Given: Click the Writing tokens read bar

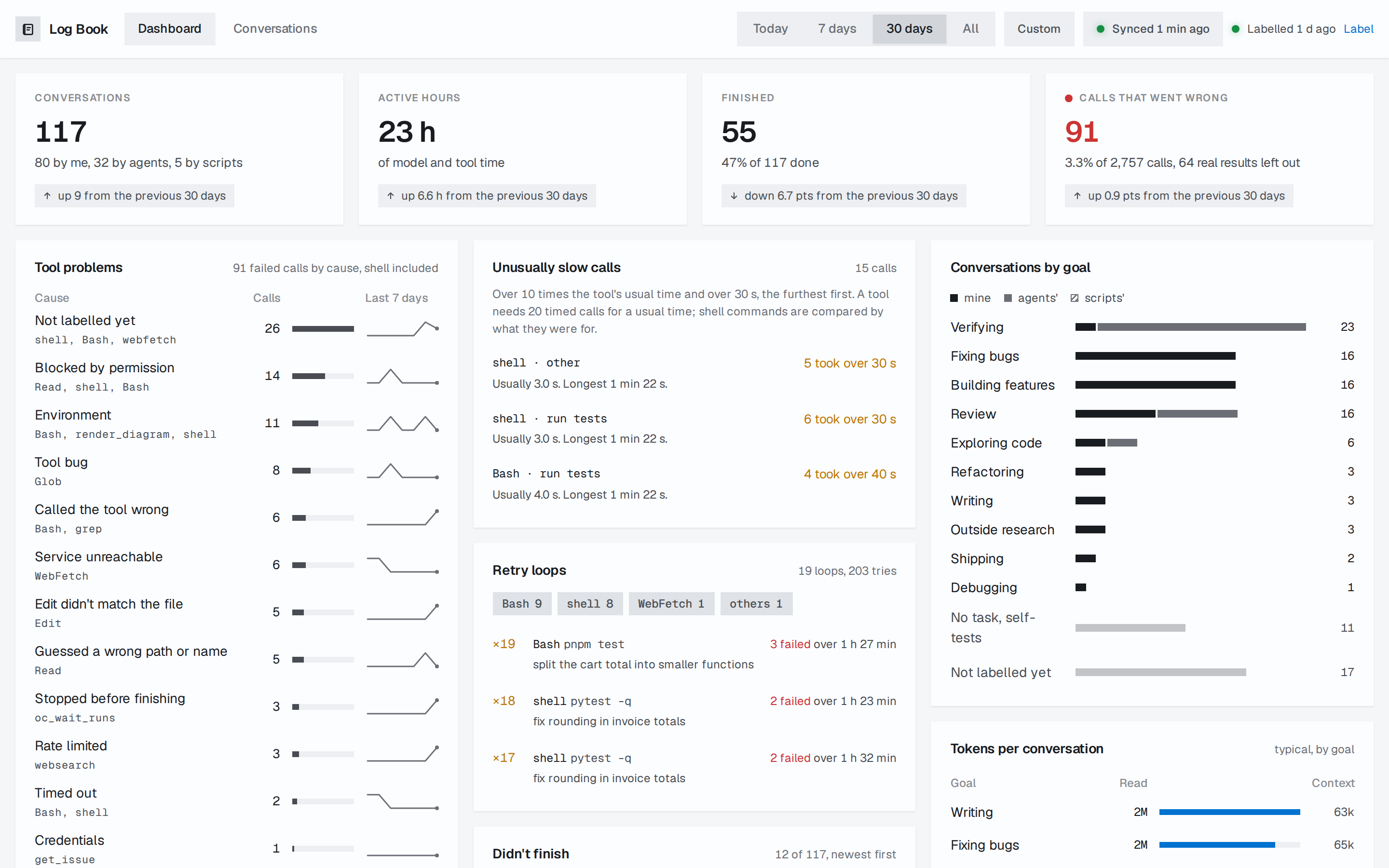Looking at the screenshot, I should pyautogui.click(x=1229, y=813).
